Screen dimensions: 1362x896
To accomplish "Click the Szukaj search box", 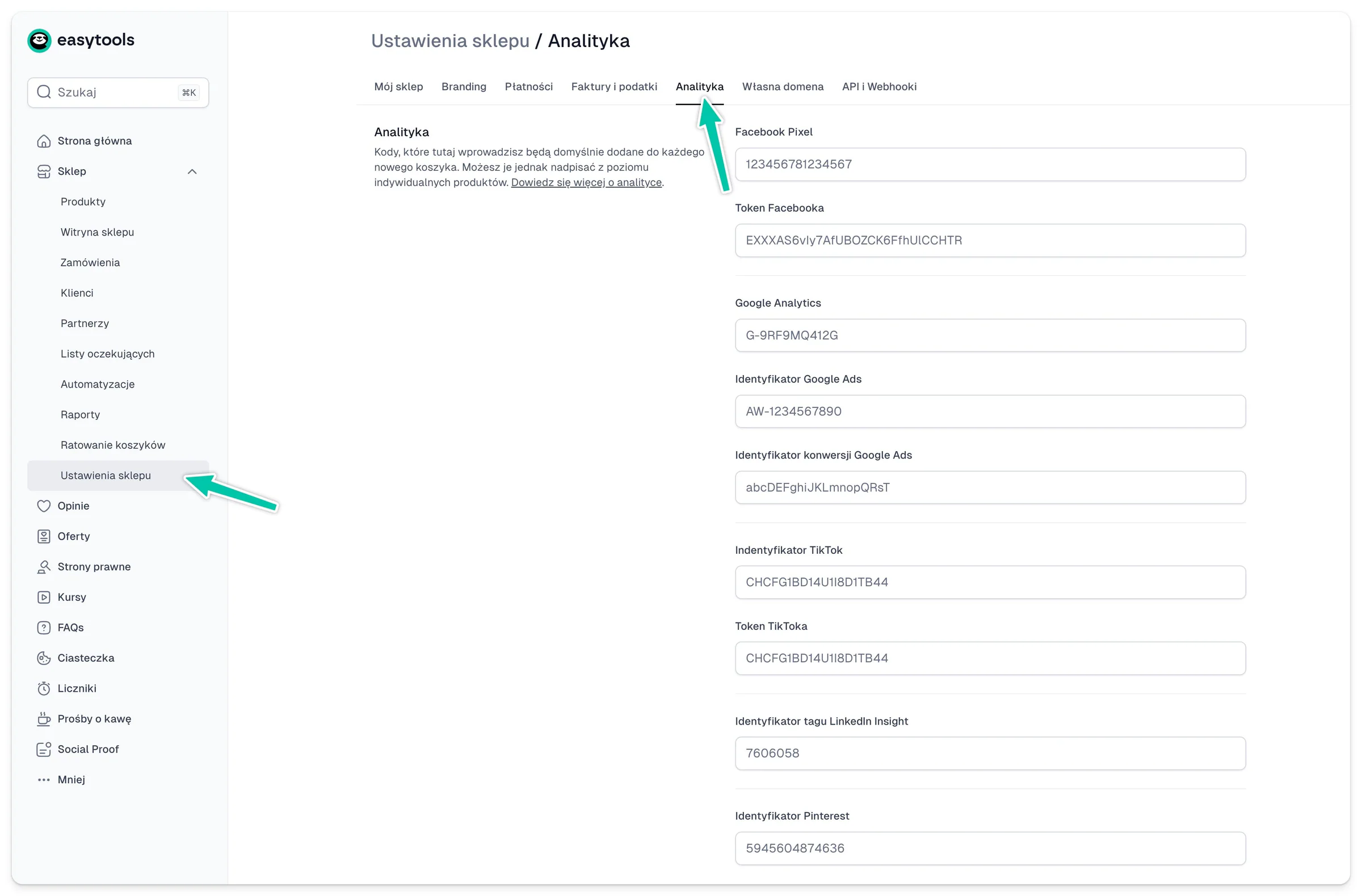I will click(118, 92).
